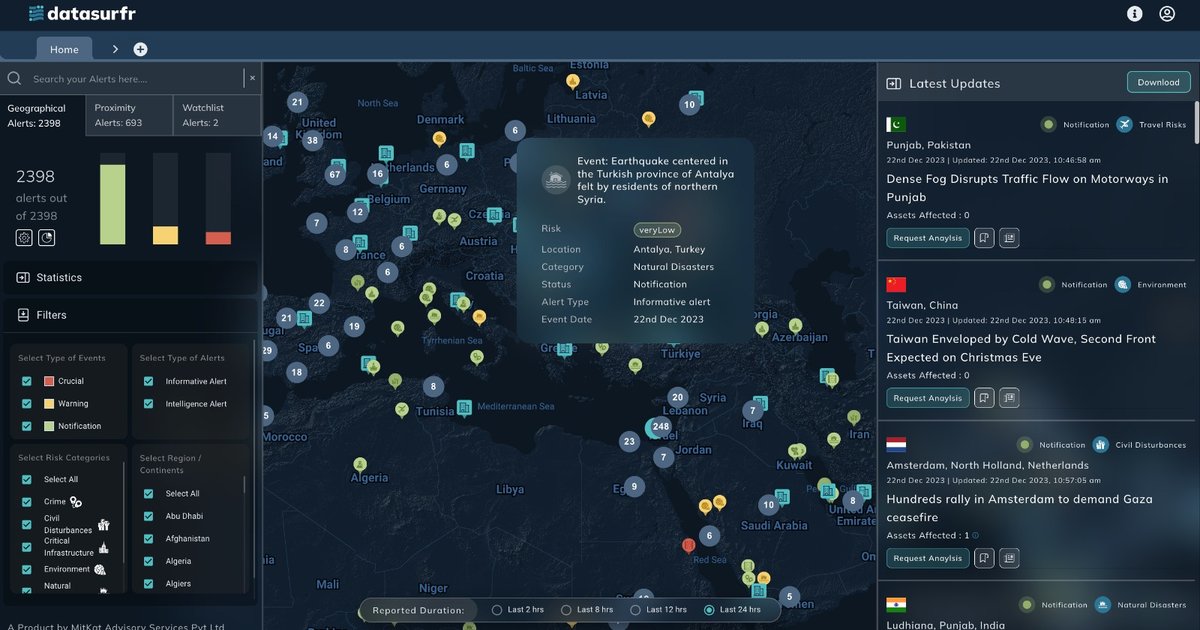Switch to the Proximity Alerts tab
Viewport: 1200px width, 630px height.
[129, 115]
